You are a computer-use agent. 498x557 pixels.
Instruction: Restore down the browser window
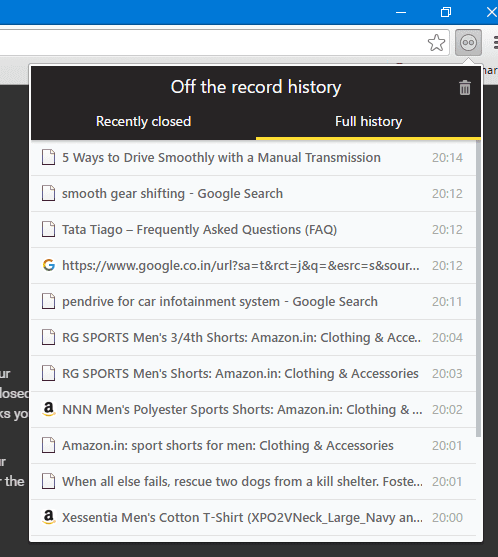pyautogui.click(x=446, y=12)
